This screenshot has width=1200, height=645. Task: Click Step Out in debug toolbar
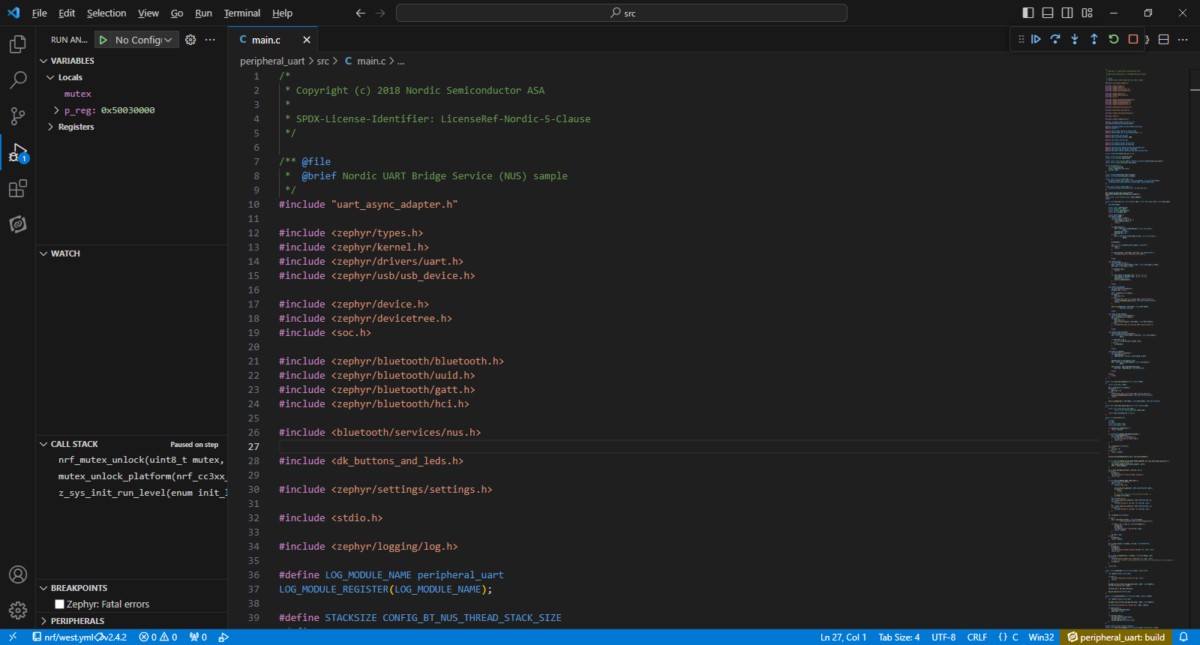pos(1094,39)
